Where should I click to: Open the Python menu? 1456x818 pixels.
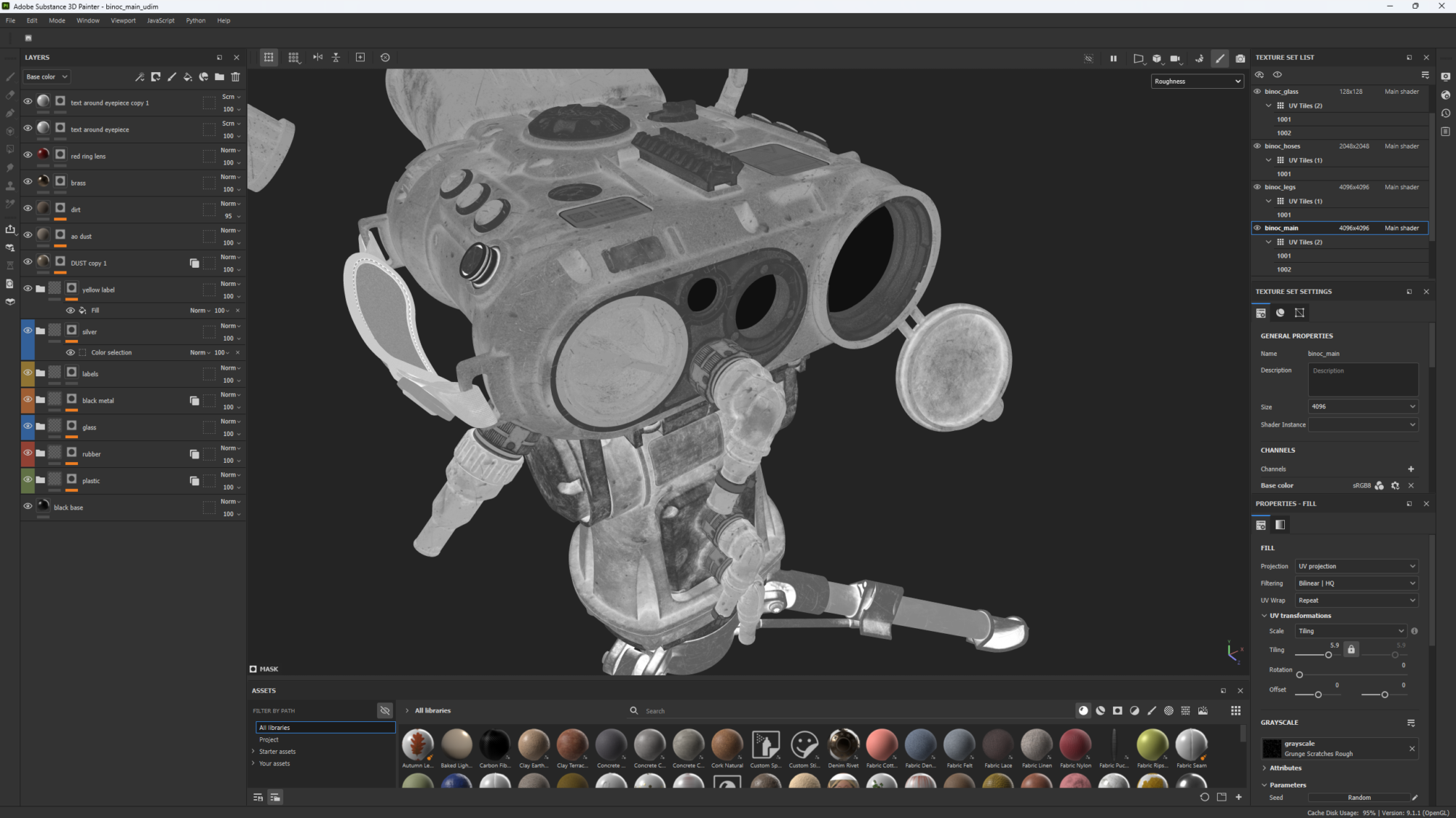click(195, 20)
